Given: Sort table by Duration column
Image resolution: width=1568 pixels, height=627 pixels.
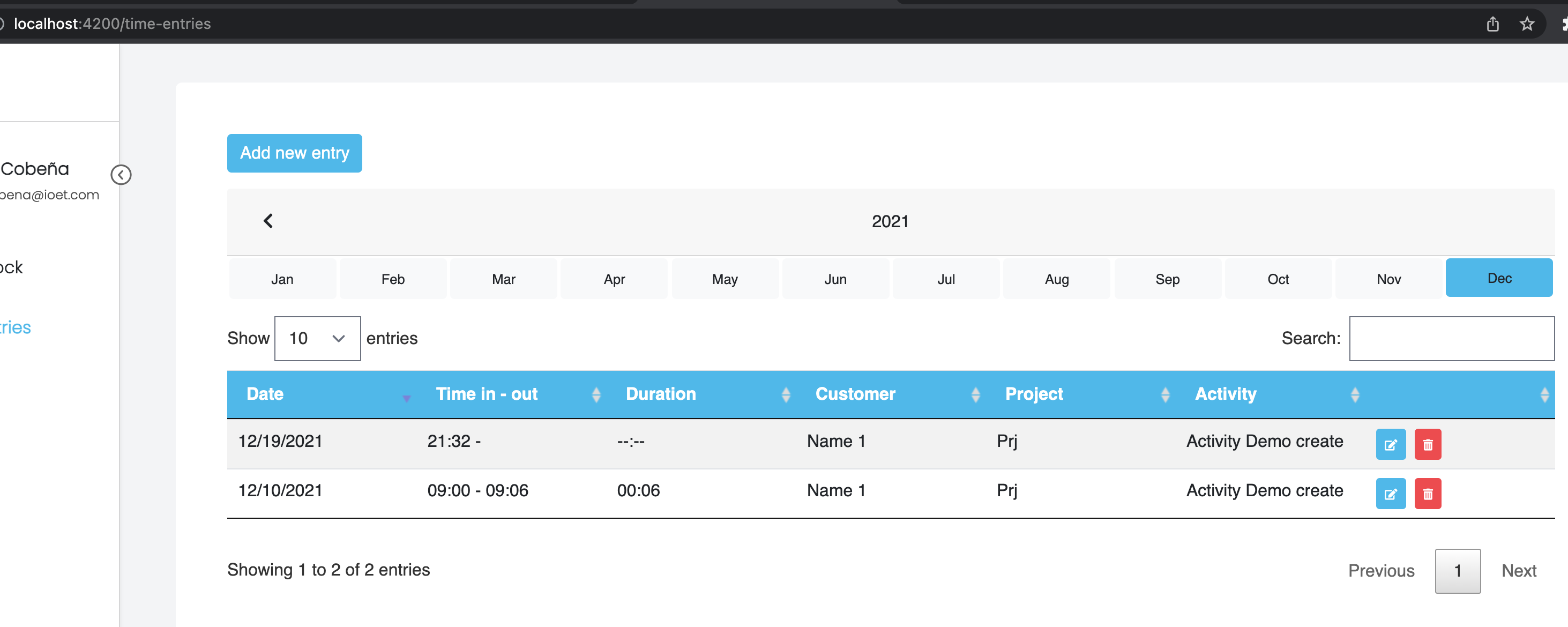Looking at the screenshot, I should pos(660,394).
